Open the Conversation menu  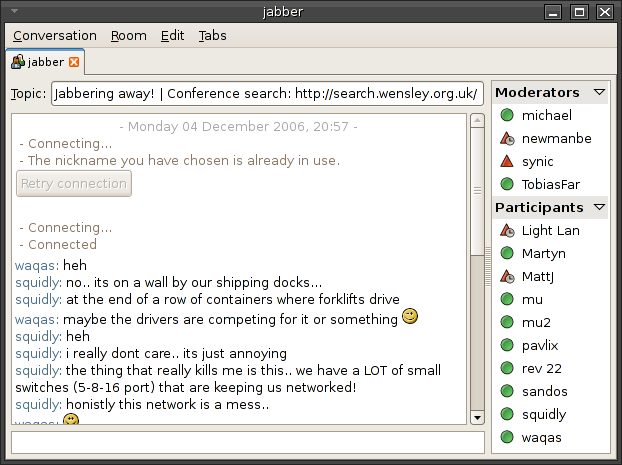click(55, 36)
